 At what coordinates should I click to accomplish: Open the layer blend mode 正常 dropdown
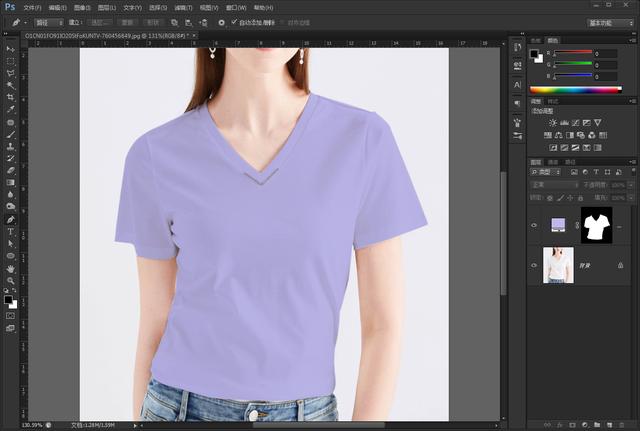coord(553,185)
